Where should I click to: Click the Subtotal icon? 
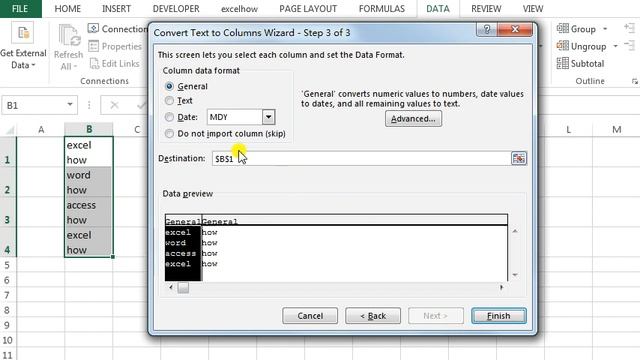[x=562, y=63]
